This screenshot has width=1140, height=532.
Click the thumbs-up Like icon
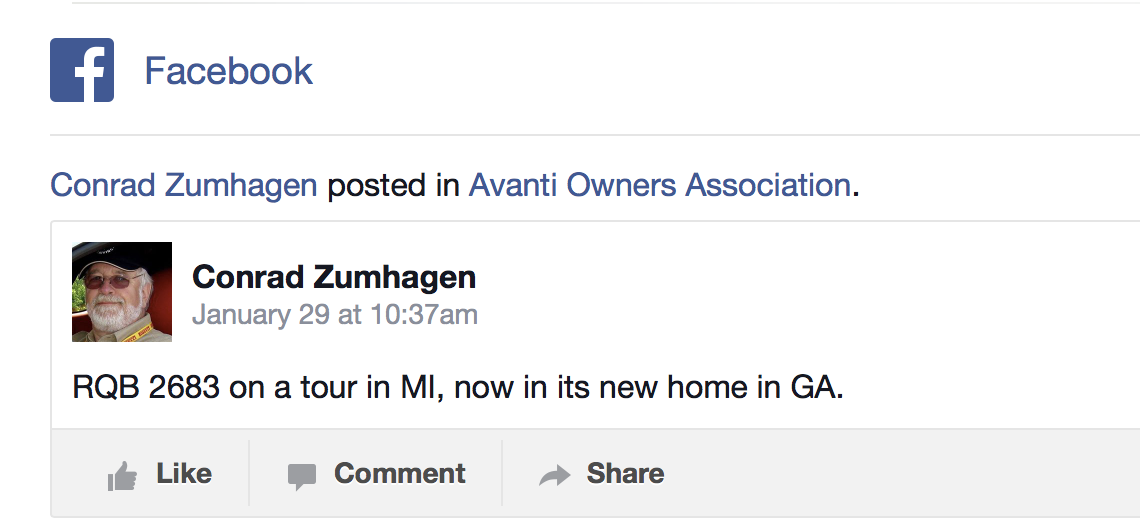tap(122, 476)
